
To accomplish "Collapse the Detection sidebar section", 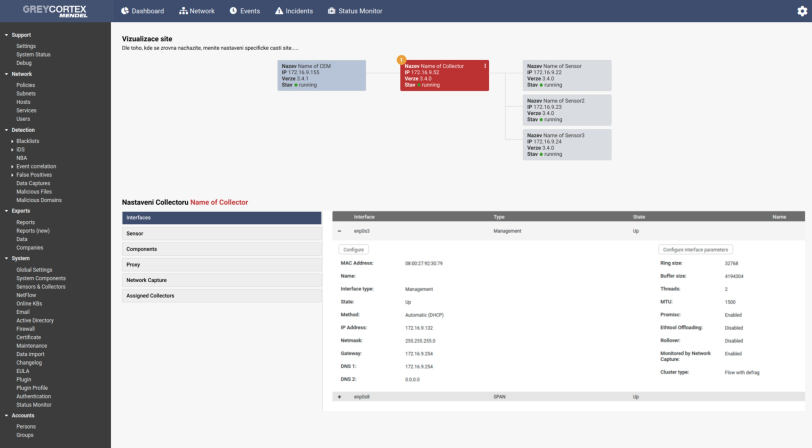I will pyautogui.click(x=6, y=130).
